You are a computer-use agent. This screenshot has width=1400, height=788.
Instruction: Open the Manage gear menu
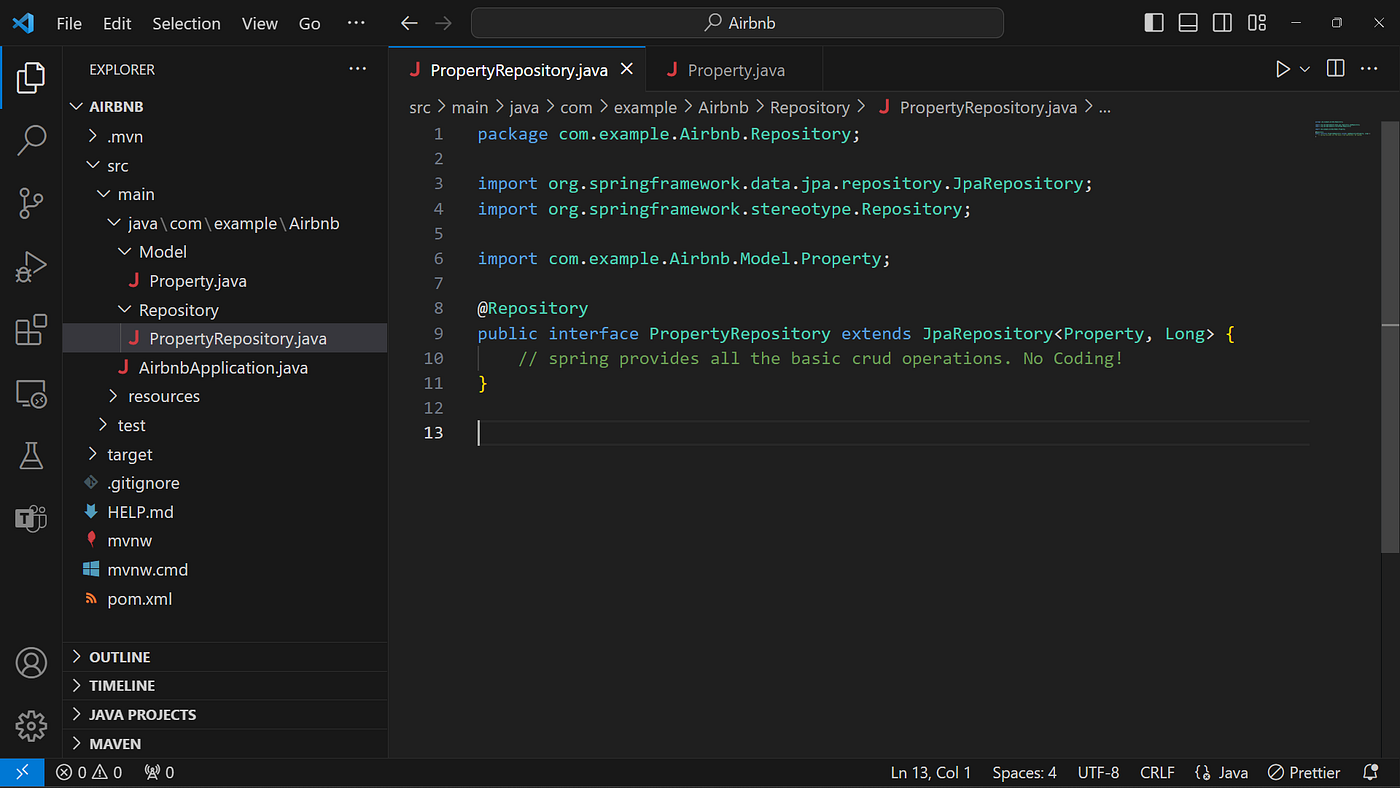[31, 726]
